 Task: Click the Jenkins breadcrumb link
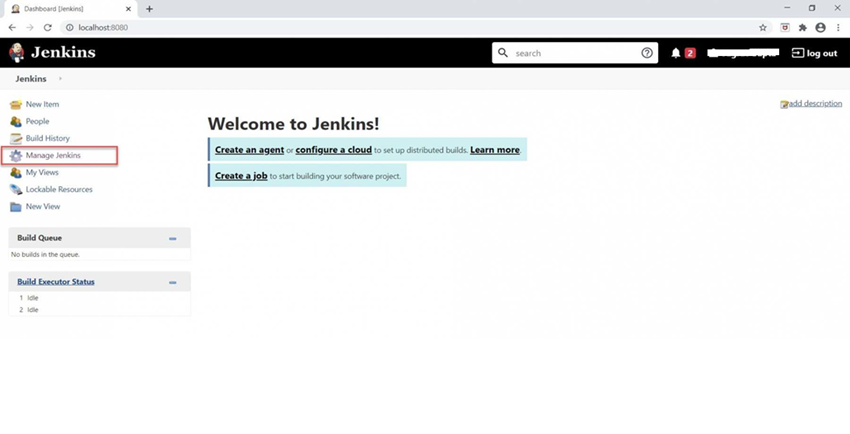31,79
